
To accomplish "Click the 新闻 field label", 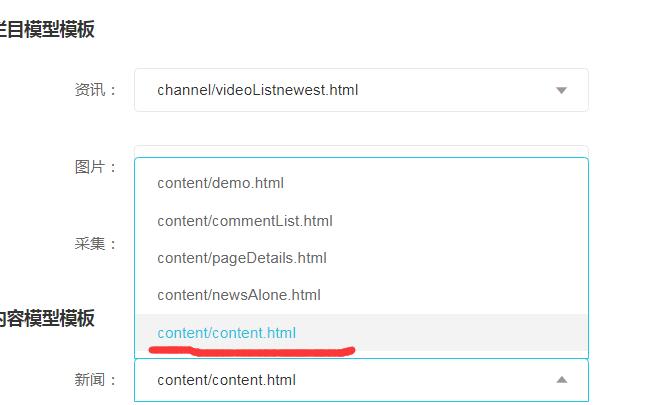I will pyautogui.click(x=96, y=380).
